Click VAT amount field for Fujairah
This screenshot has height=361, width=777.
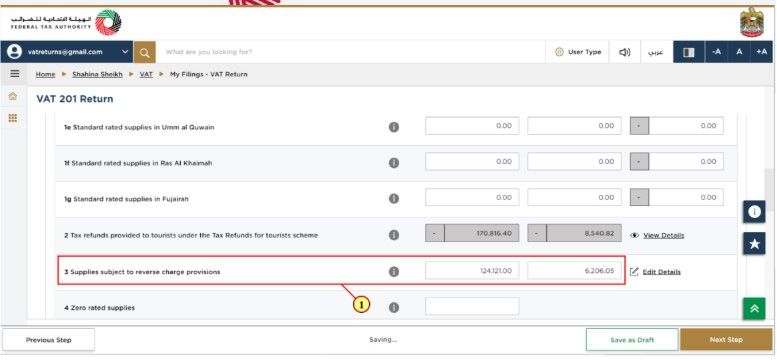coord(574,197)
